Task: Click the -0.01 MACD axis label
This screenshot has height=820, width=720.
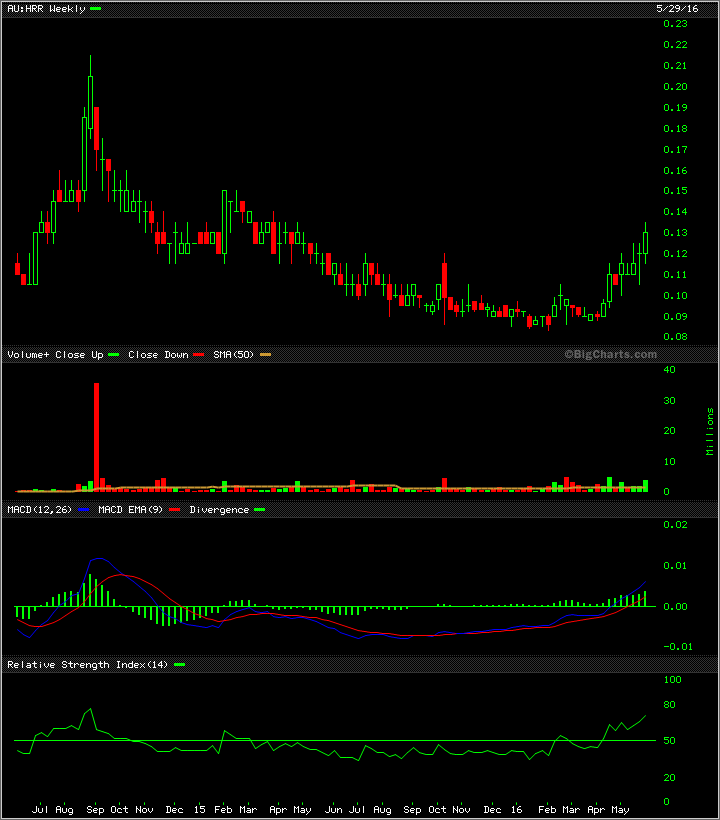Action: click(678, 647)
